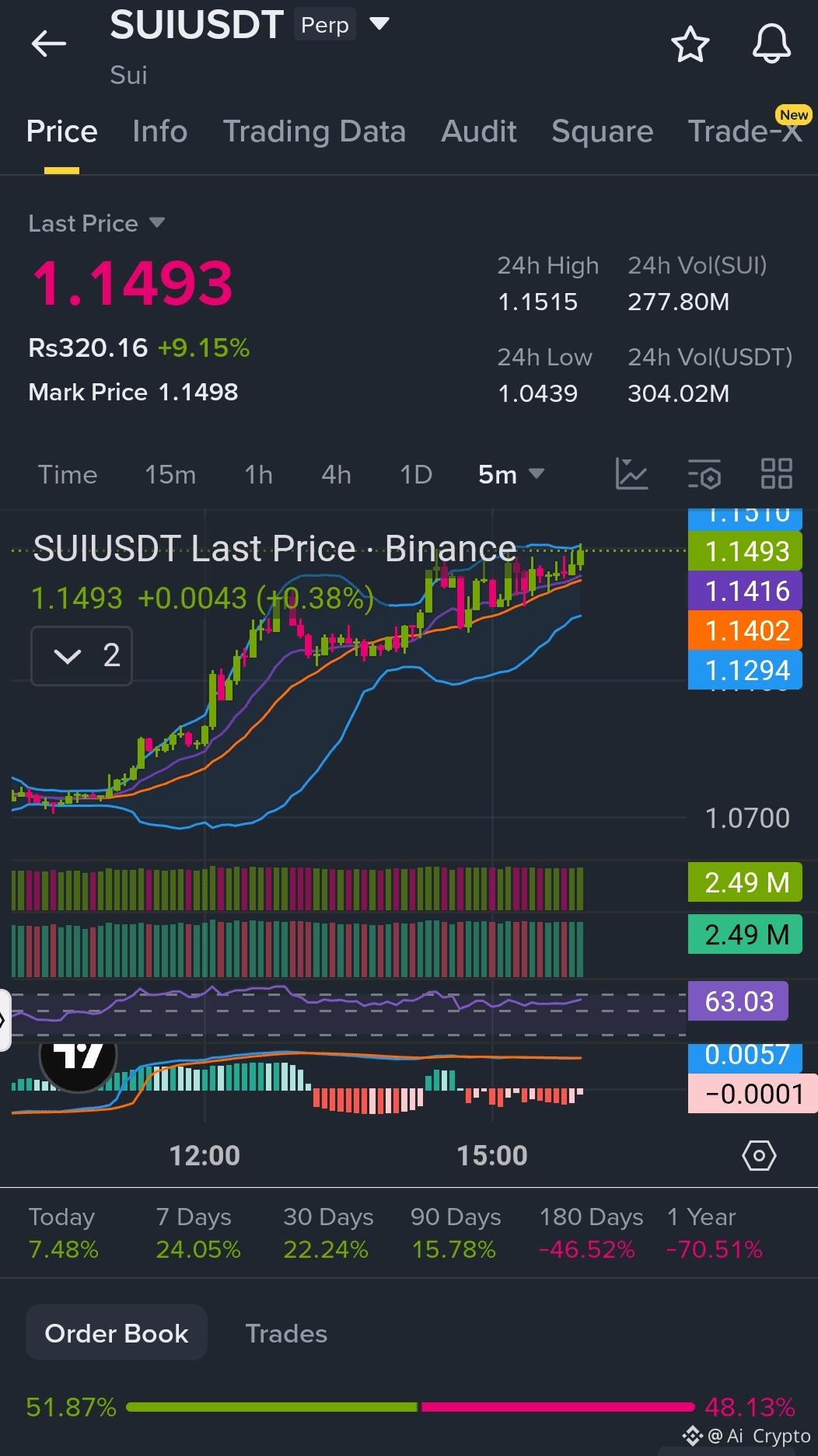Click the 51.87% buy percentage

(71, 1407)
